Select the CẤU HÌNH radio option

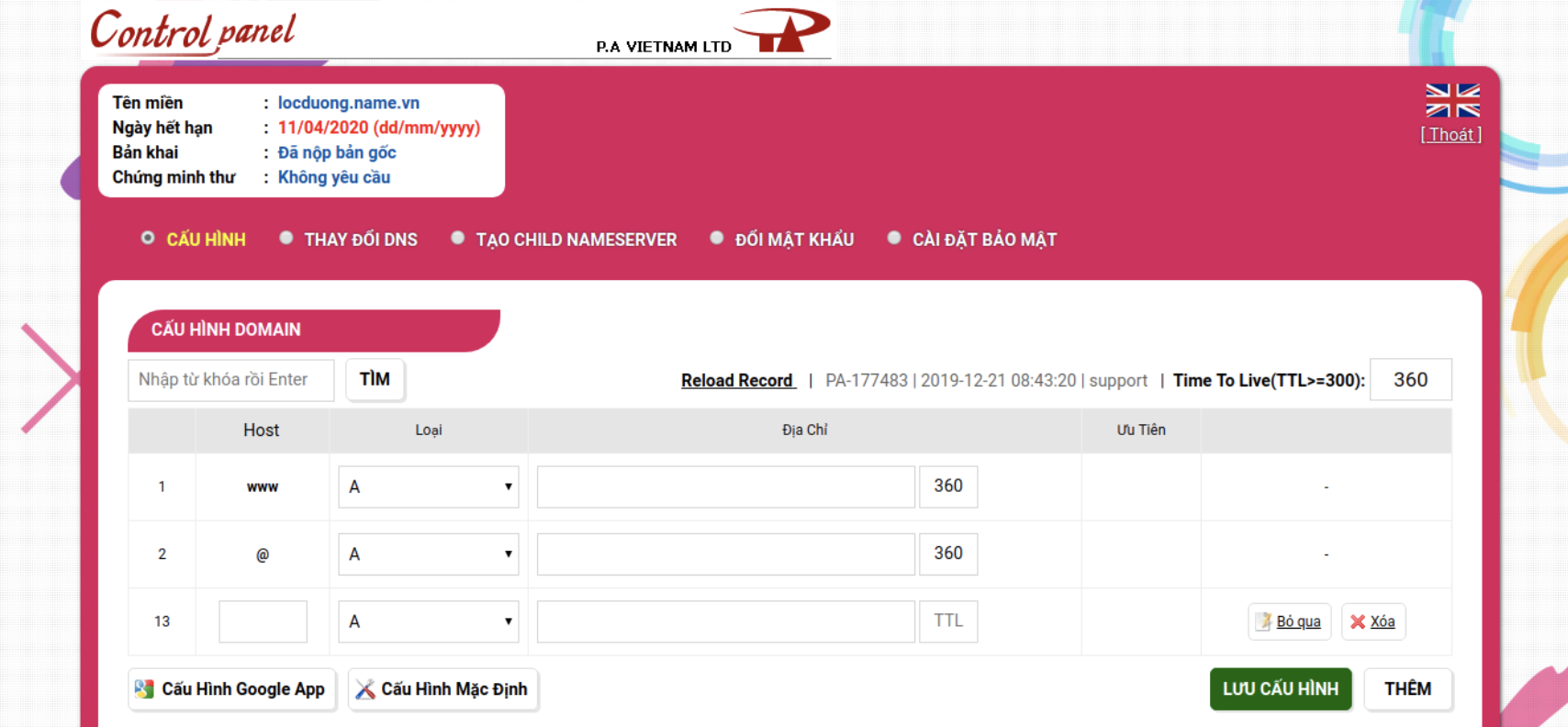(x=148, y=238)
